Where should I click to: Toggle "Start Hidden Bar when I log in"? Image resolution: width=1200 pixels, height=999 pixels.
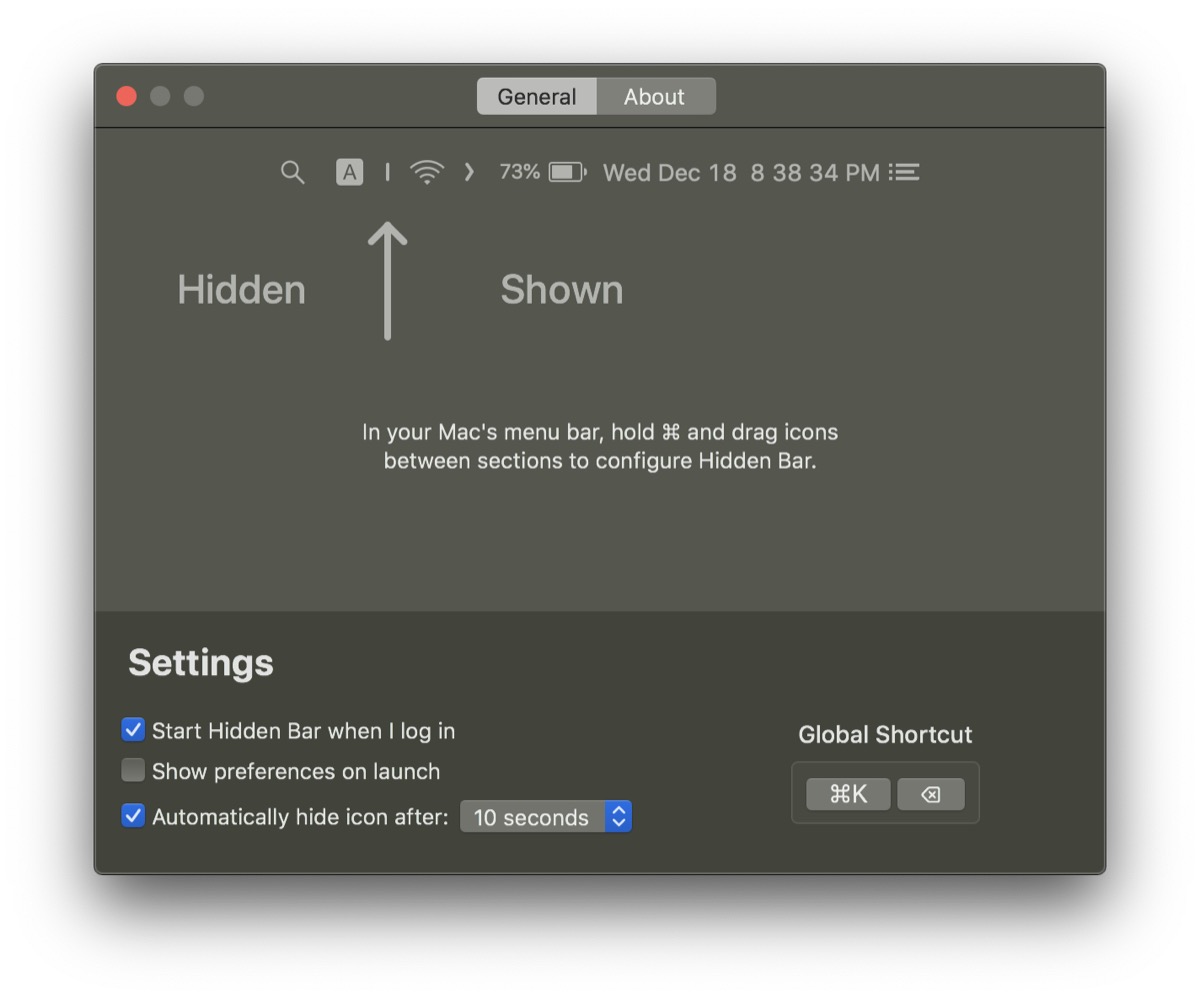click(x=133, y=729)
